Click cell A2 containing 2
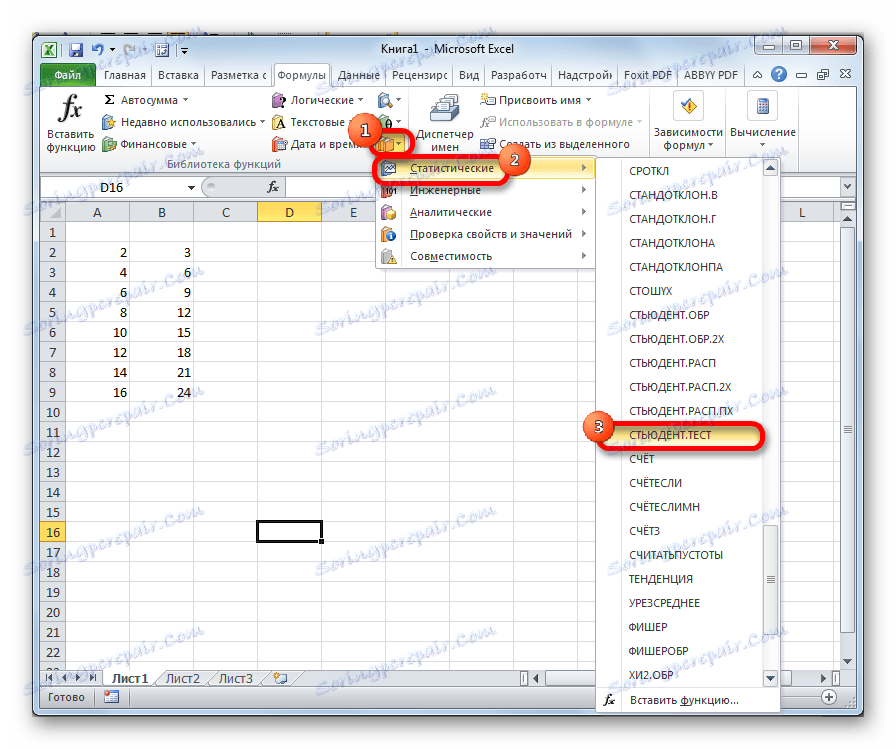 pos(97,253)
